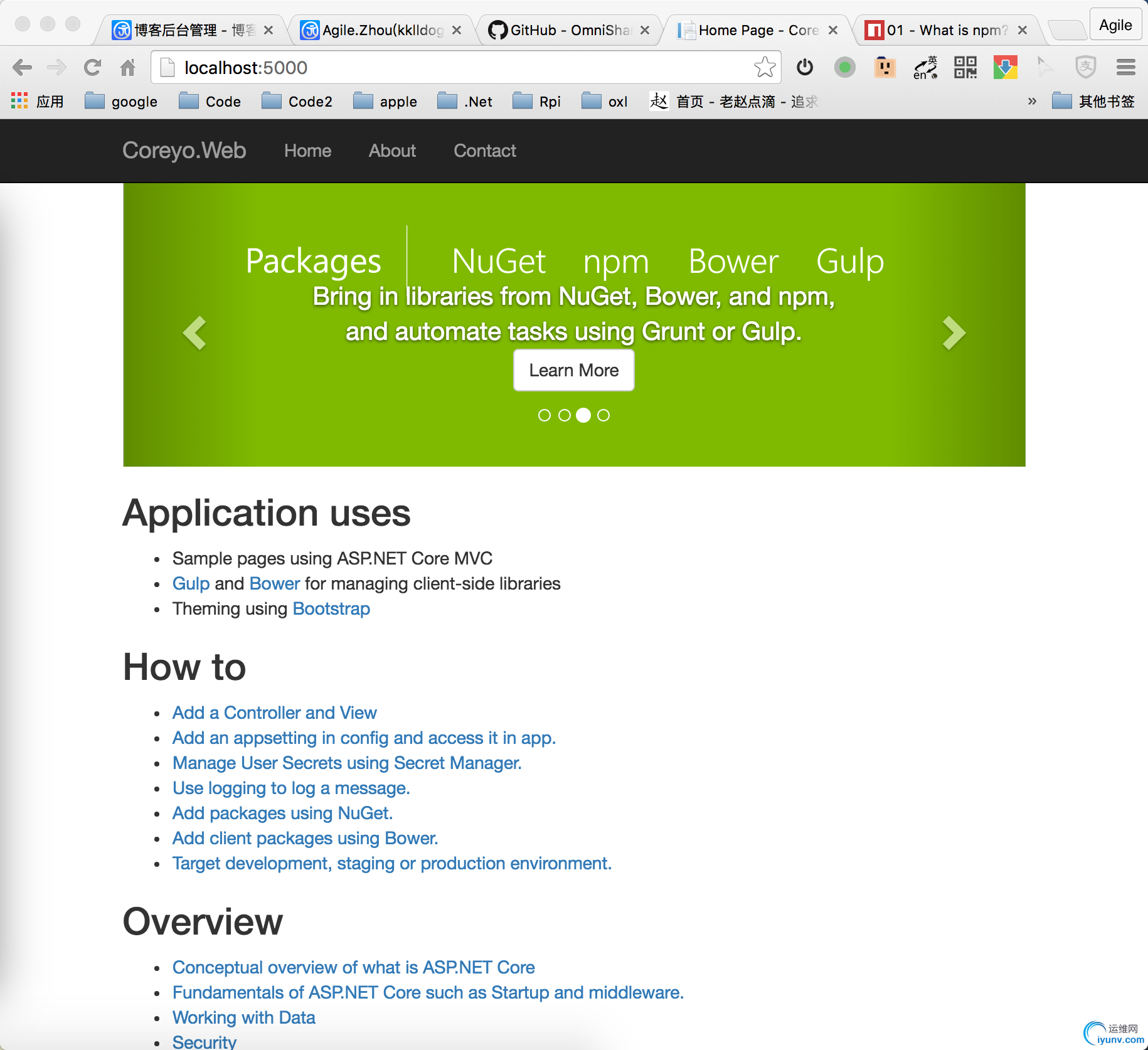Open the Agile profile switcher

point(1115,25)
